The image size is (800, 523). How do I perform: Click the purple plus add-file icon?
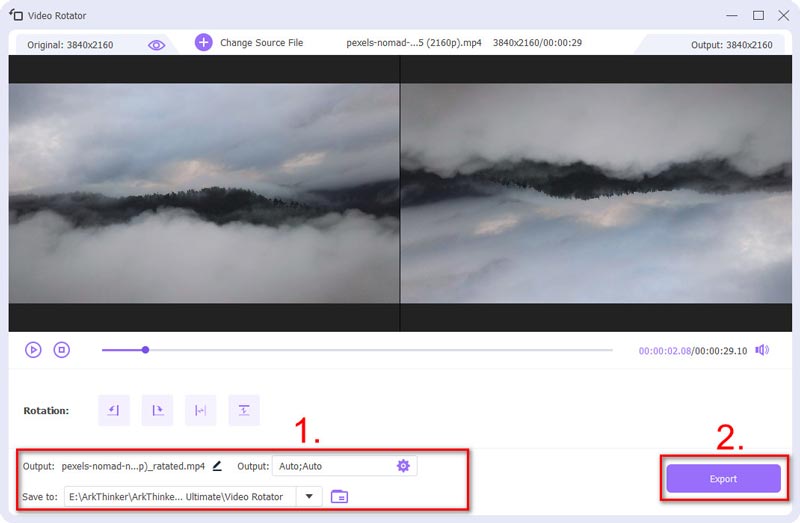pos(204,42)
